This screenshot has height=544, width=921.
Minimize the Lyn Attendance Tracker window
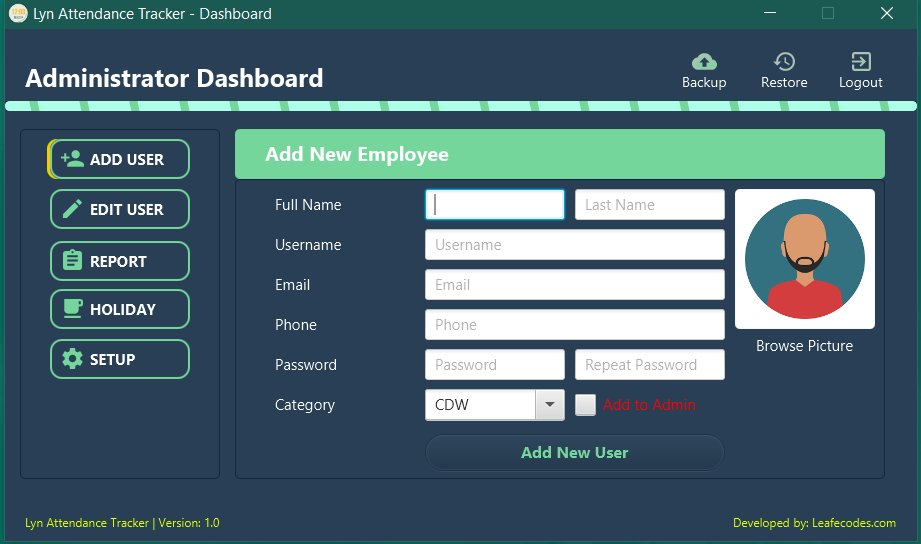770,13
